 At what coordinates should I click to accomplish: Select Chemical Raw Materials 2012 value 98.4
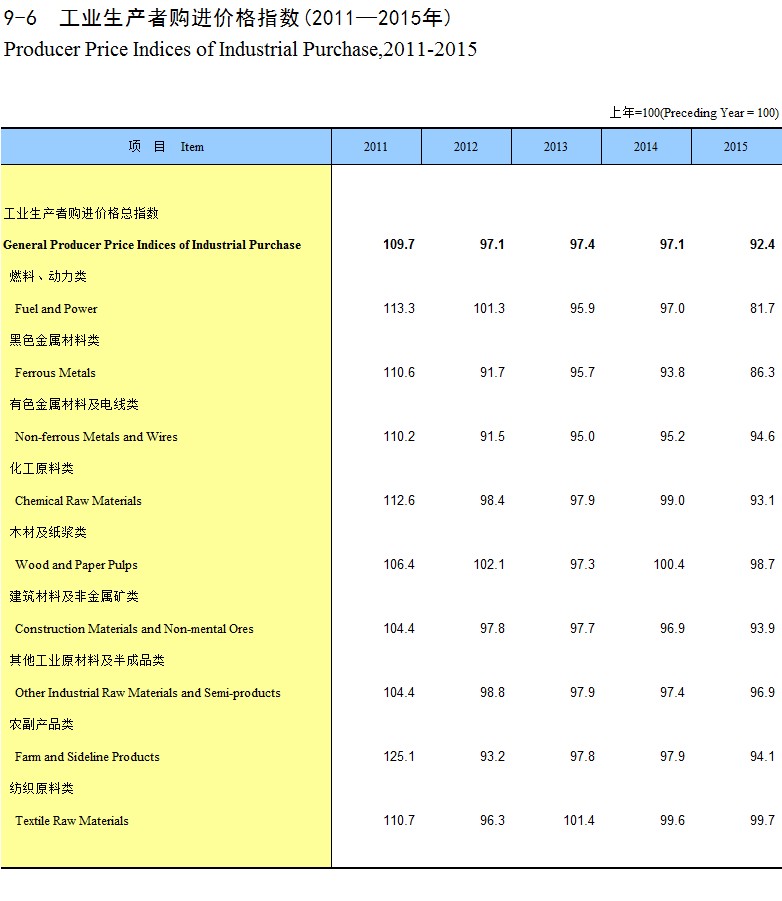point(492,500)
